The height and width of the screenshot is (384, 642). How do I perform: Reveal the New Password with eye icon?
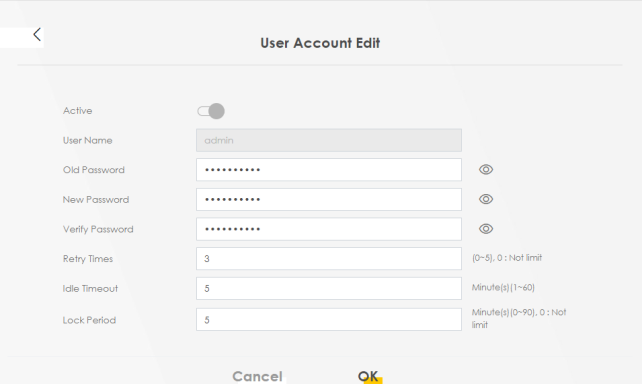point(486,199)
